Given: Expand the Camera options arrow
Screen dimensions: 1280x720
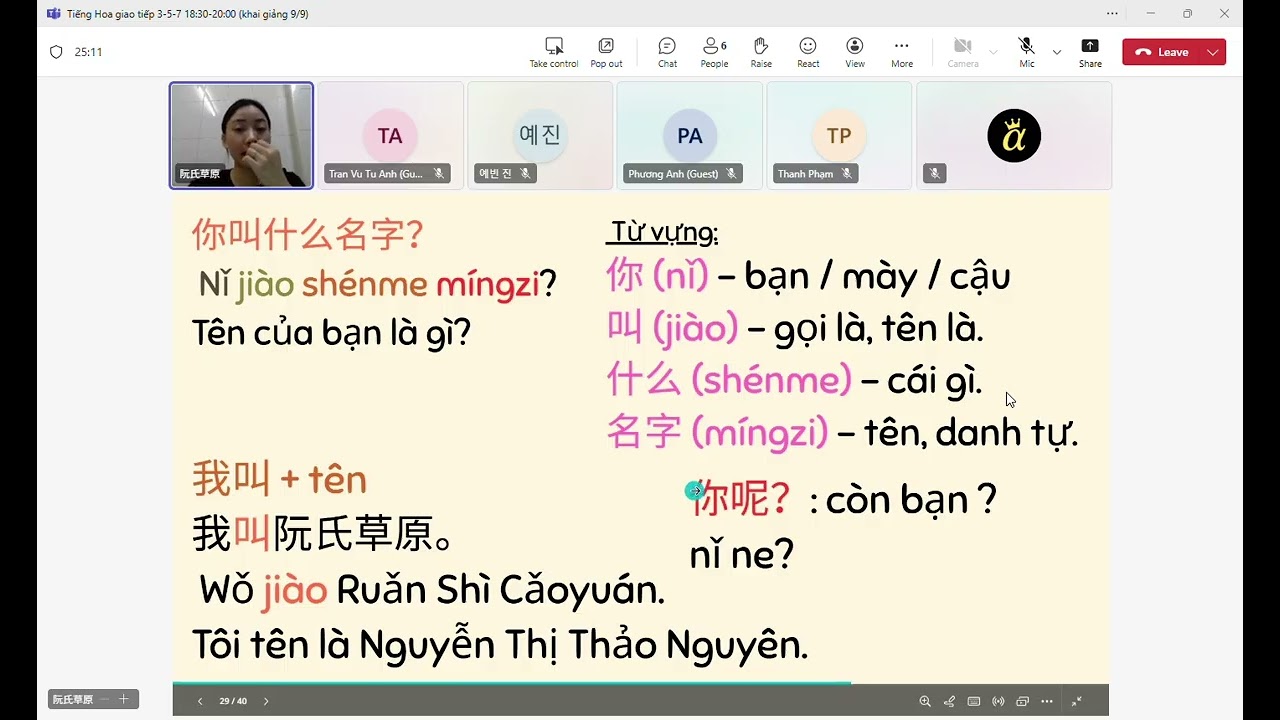Looking at the screenshot, I should click(993, 52).
